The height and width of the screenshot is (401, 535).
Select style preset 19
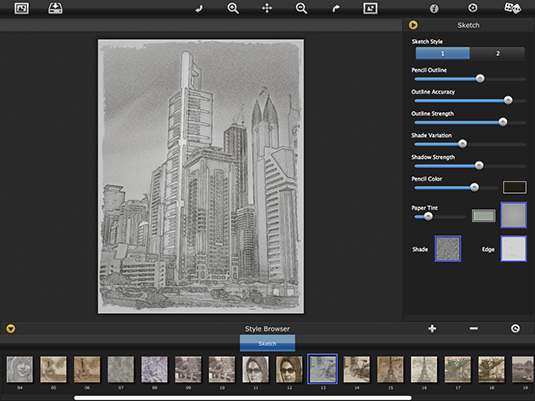[523, 369]
